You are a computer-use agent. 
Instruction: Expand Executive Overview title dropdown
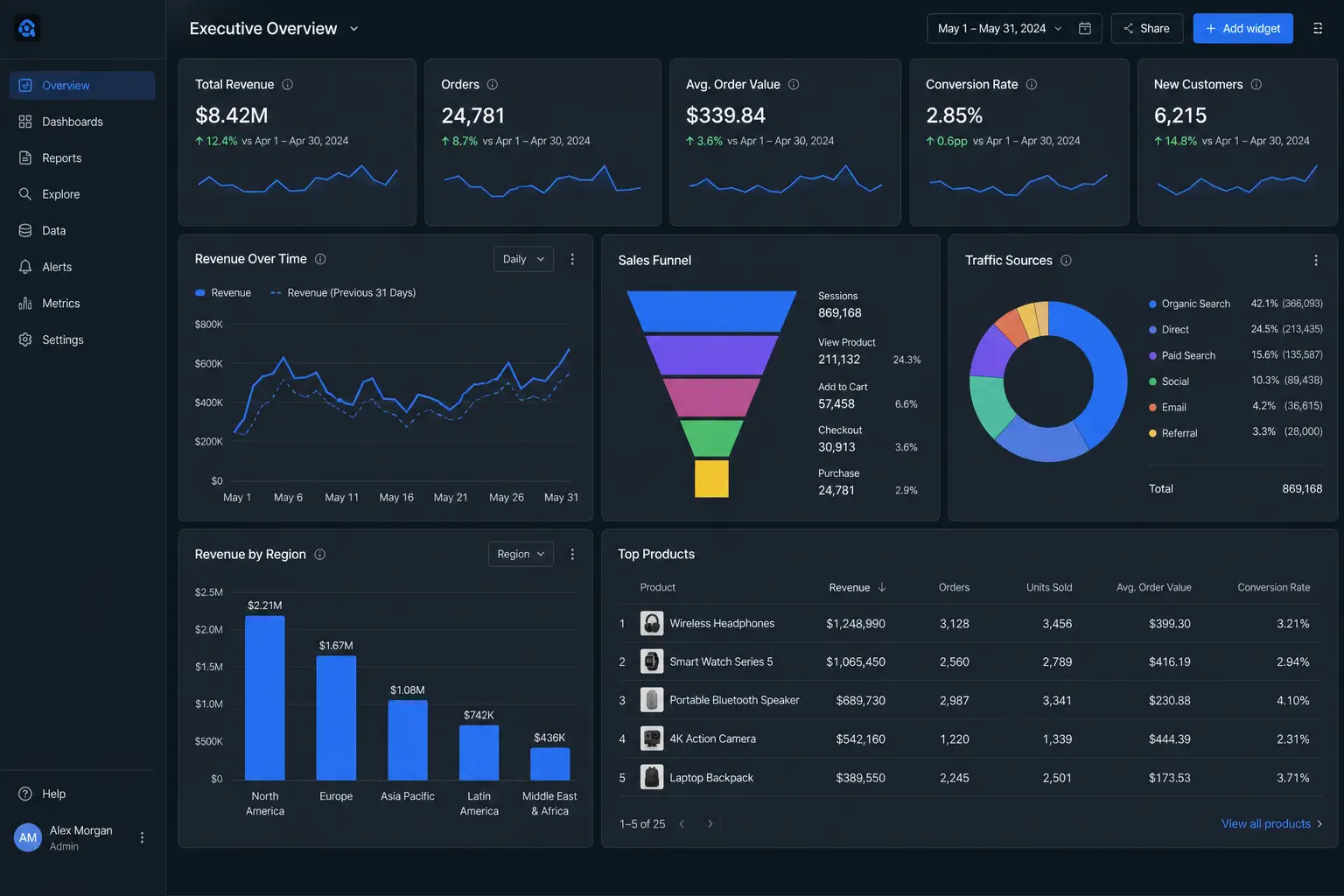[354, 29]
